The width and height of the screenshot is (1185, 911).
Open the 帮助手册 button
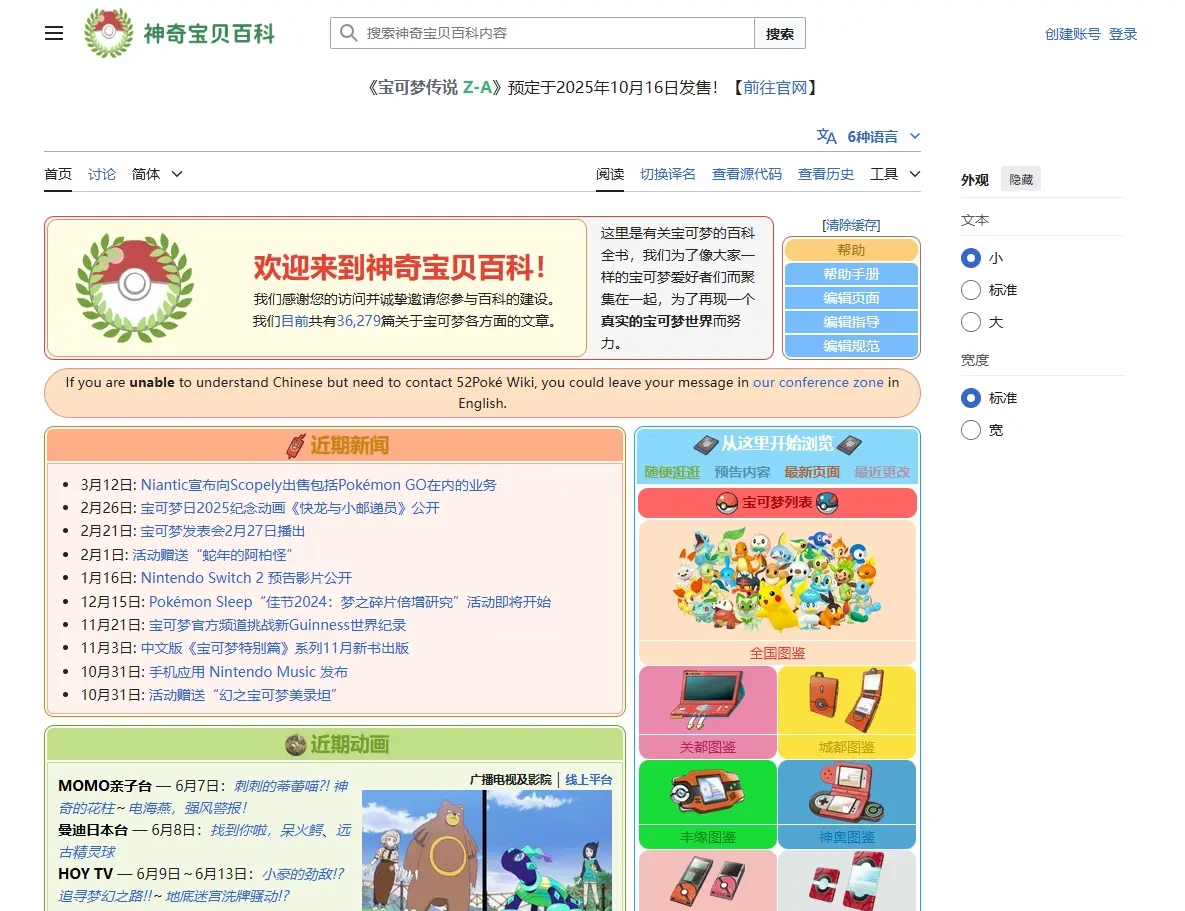[x=851, y=274]
